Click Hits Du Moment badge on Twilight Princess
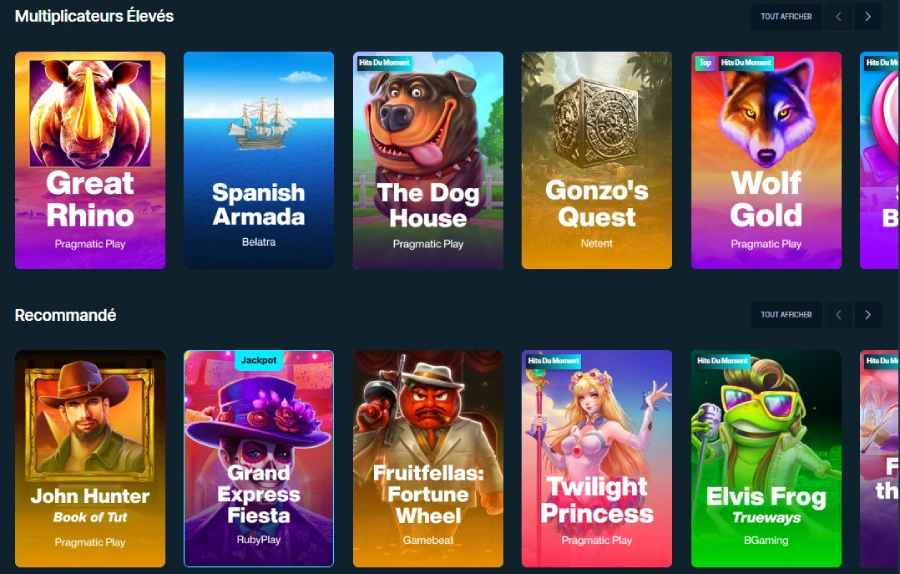The image size is (900, 574). coord(553,361)
